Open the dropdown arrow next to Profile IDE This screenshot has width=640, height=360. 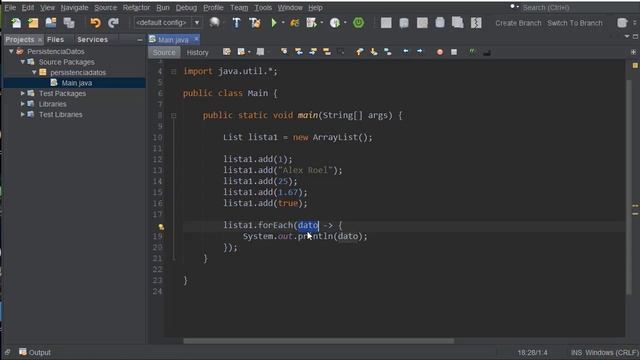pos(345,23)
